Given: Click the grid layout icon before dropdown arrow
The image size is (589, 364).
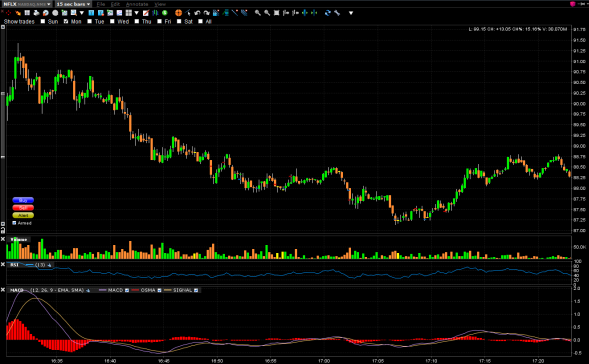Looking at the screenshot, I should pyautogui.click(x=128, y=13).
